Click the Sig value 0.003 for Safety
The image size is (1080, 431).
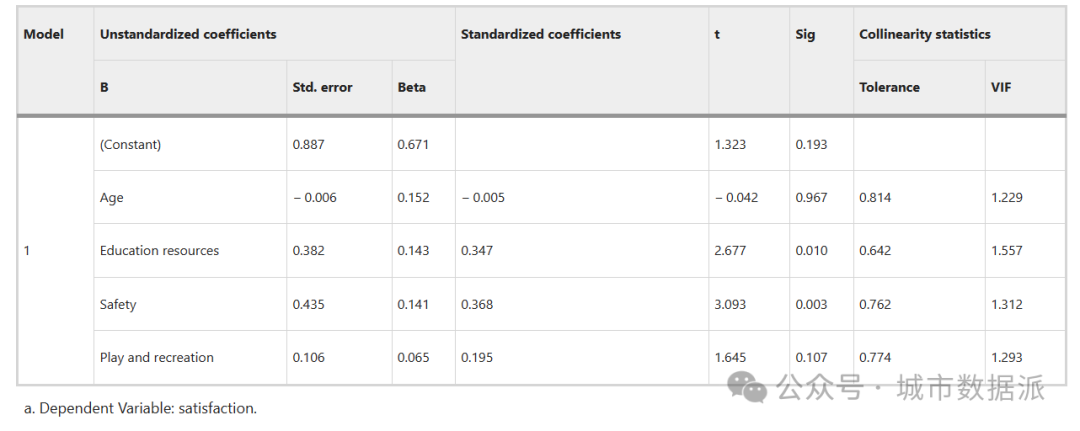point(811,304)
